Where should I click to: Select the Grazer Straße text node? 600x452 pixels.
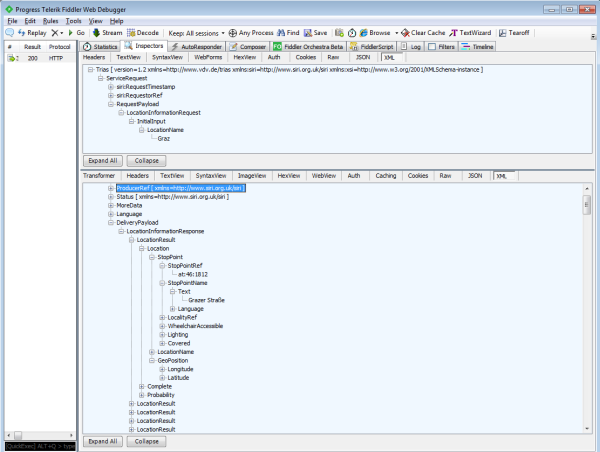206,300
